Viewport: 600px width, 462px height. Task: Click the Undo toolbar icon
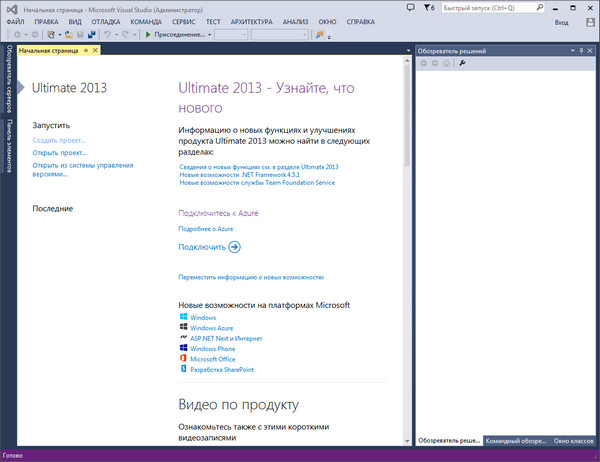pos(108,35)
